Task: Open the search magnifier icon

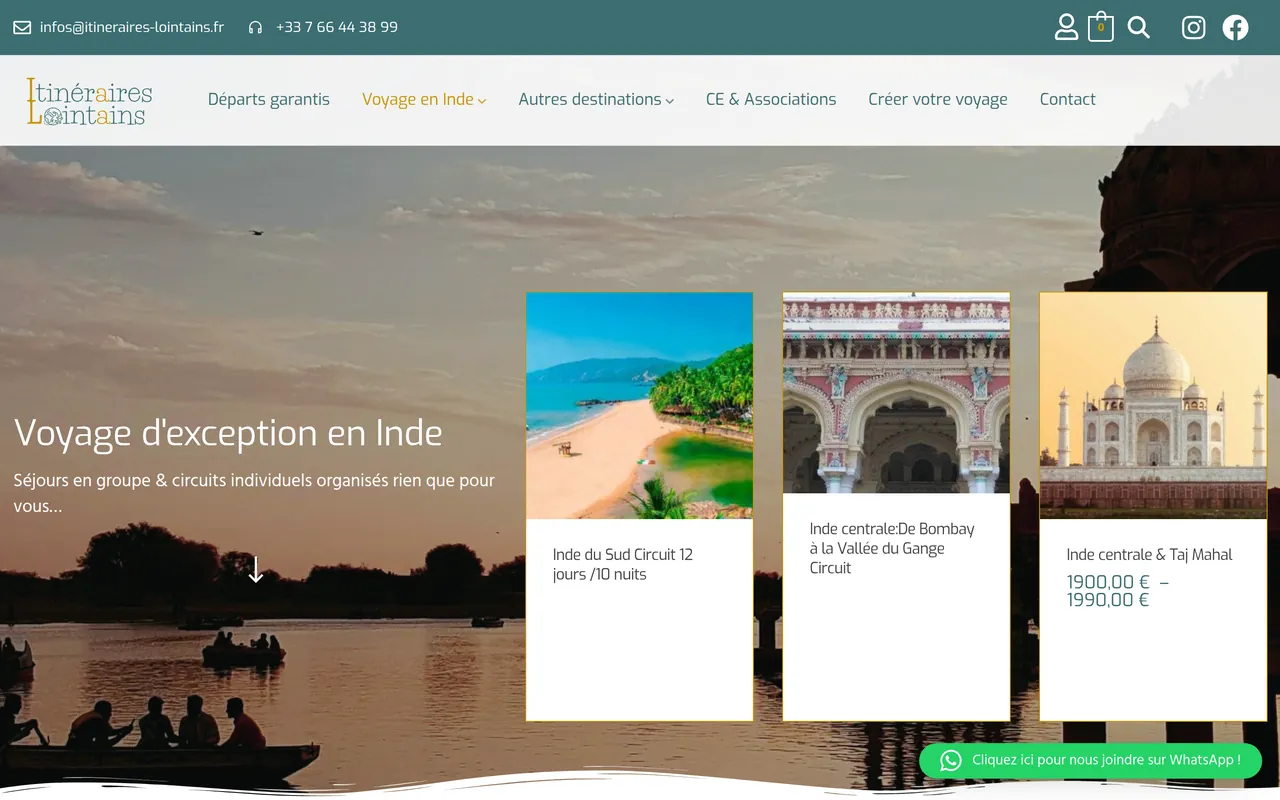Action: (1139, 27)
